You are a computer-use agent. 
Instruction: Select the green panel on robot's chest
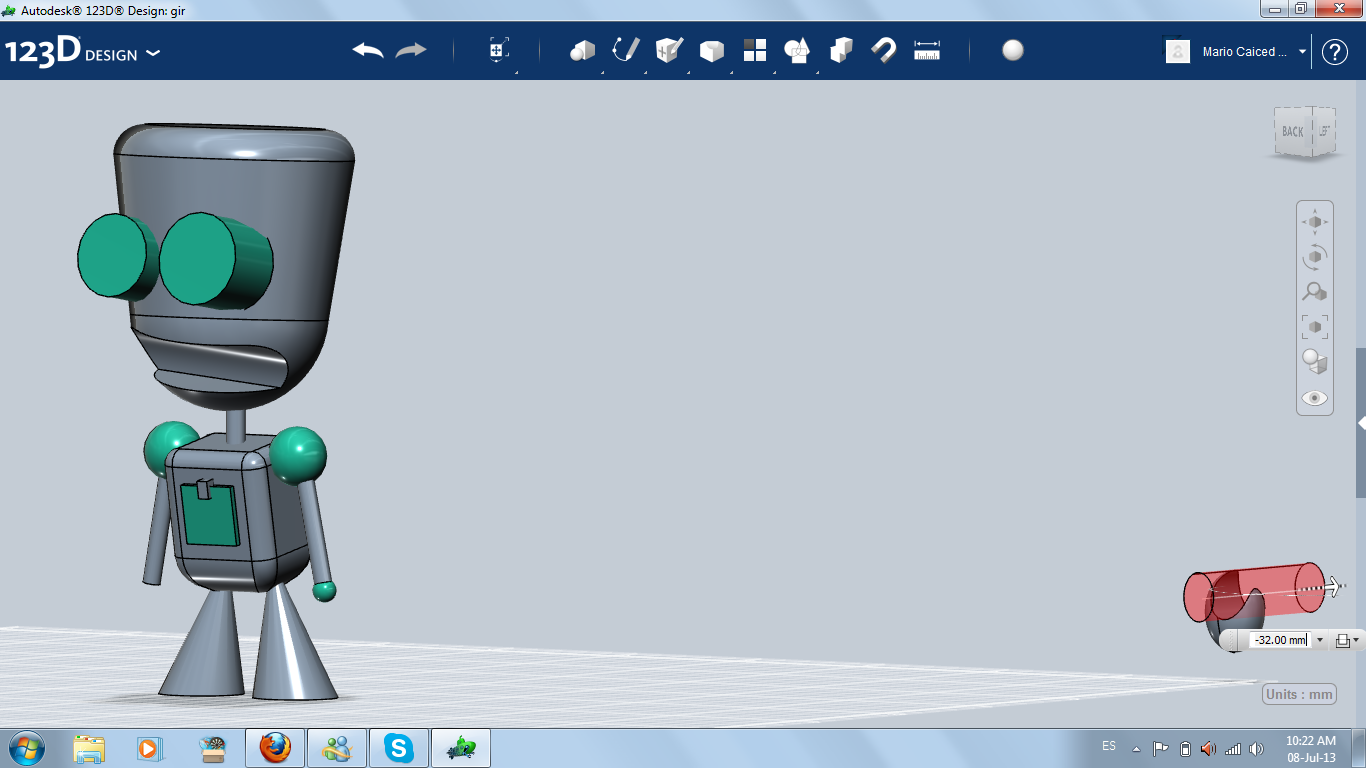click(211, 514)
